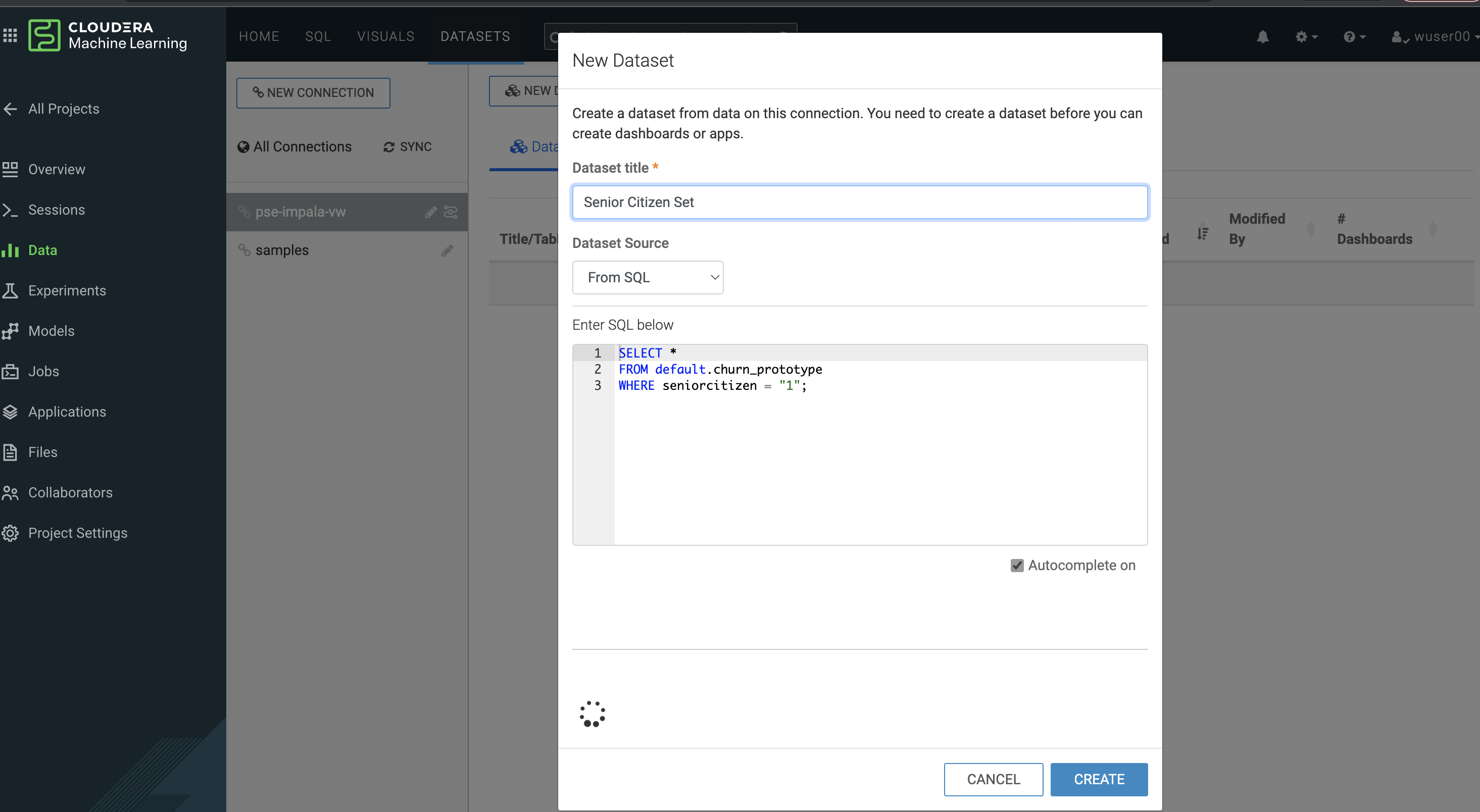This screenshot has width=1480, height=812.
Task: Switch to the VISUALS tab
Action: tap(385, 36)
